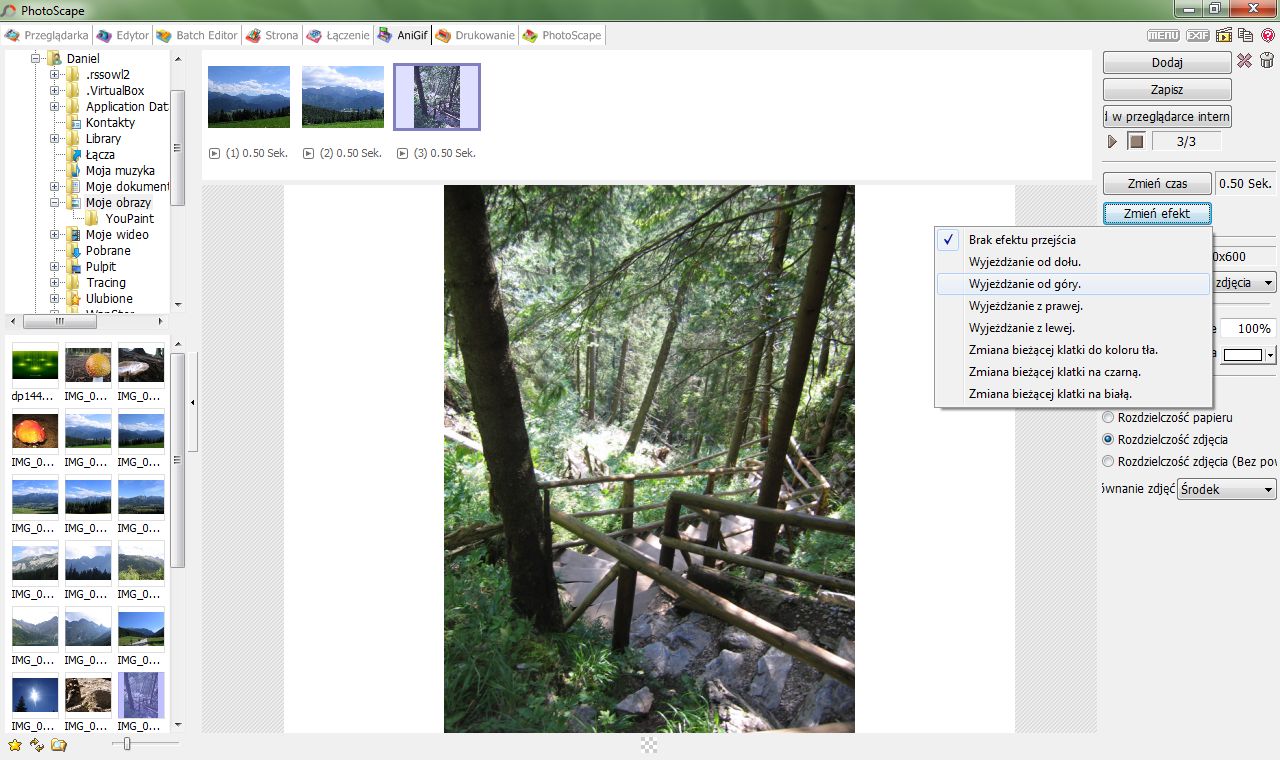Open the MENU icon in top bar

tap(1163, 35)
